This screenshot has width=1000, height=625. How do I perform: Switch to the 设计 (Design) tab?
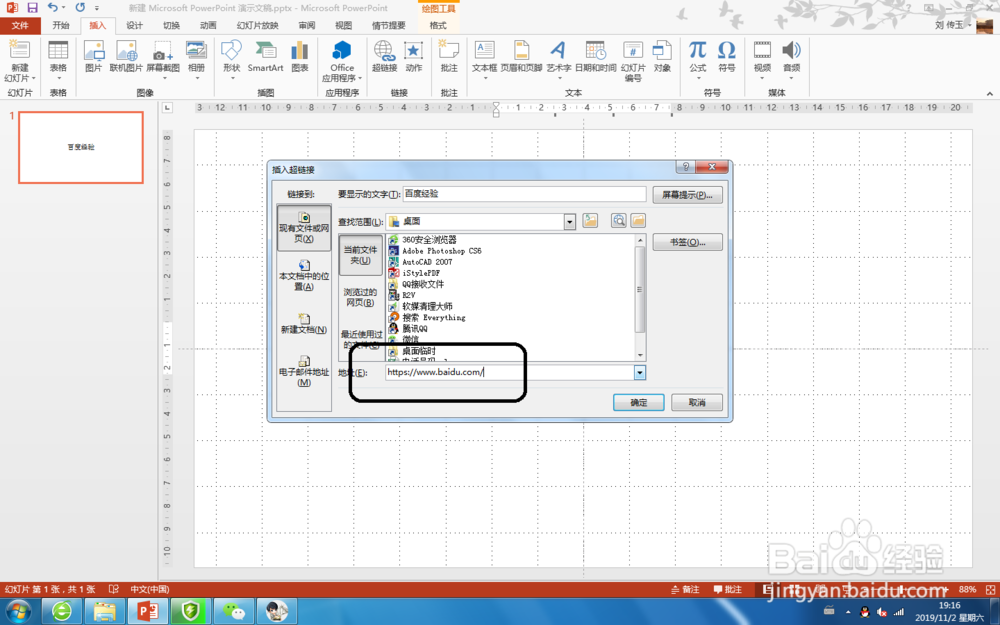[134, 26]
